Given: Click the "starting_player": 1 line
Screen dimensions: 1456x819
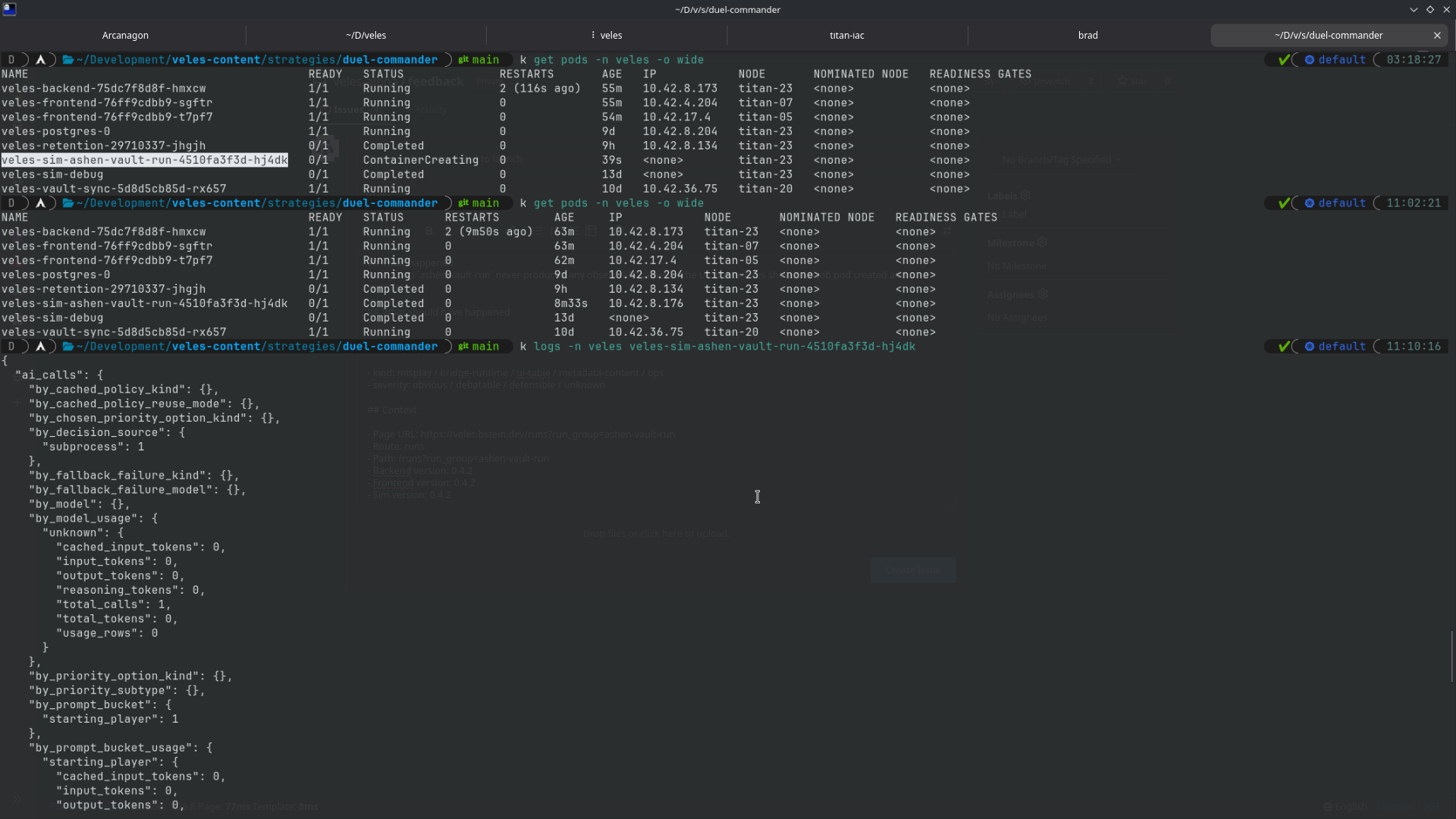Looking at the screenshot, I should click(111, 720).
